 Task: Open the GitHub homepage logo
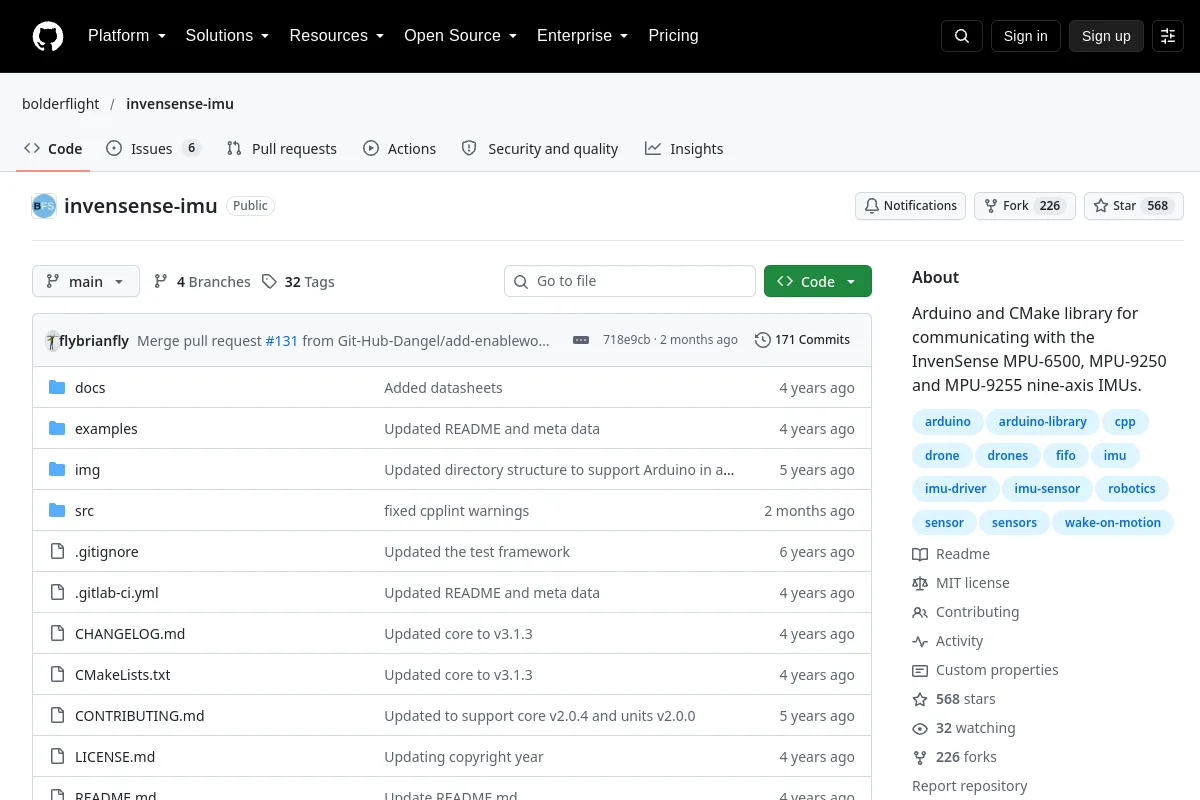tap(48, 36)
